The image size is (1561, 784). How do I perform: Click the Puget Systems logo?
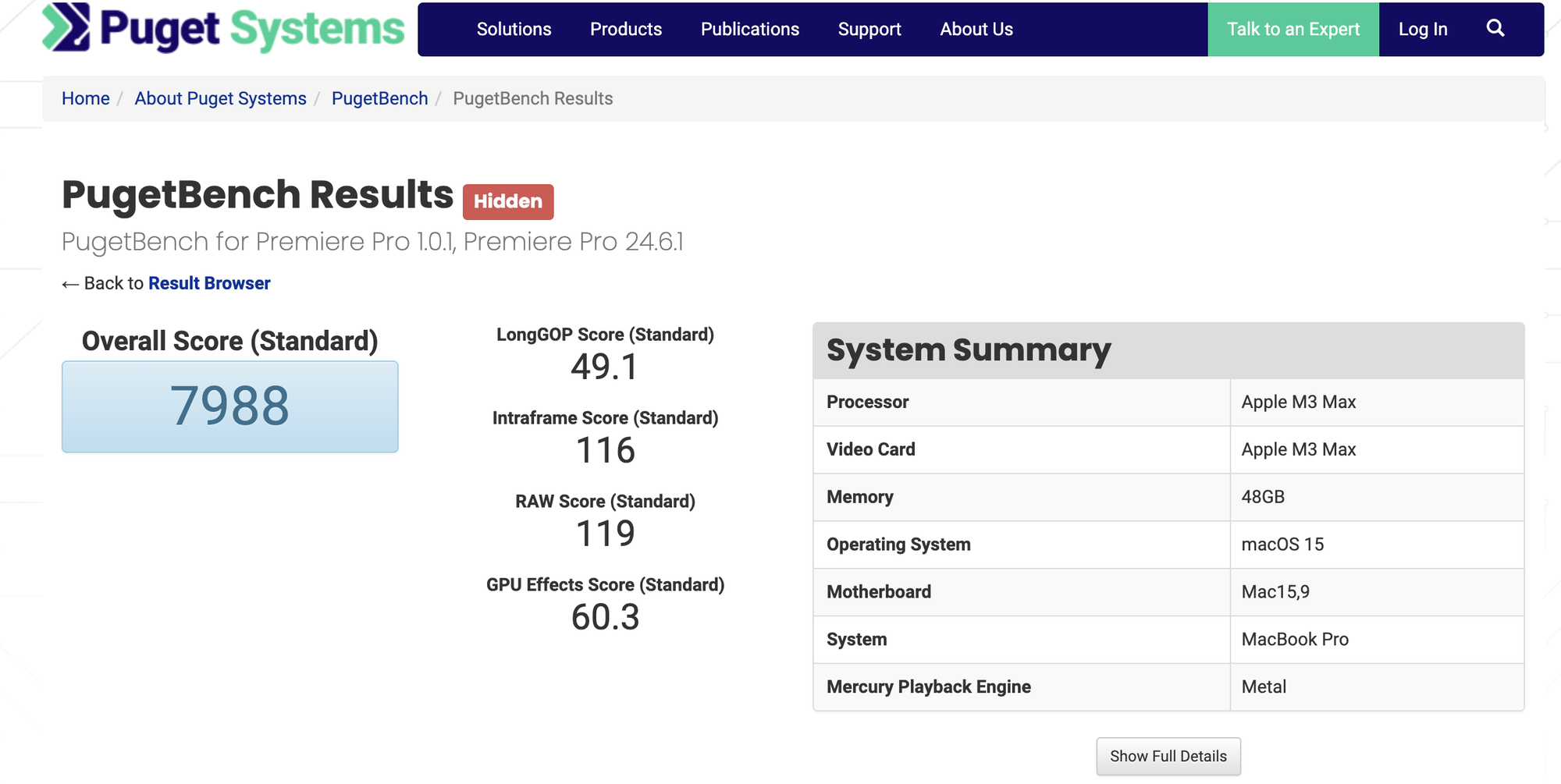click(223, 29)
